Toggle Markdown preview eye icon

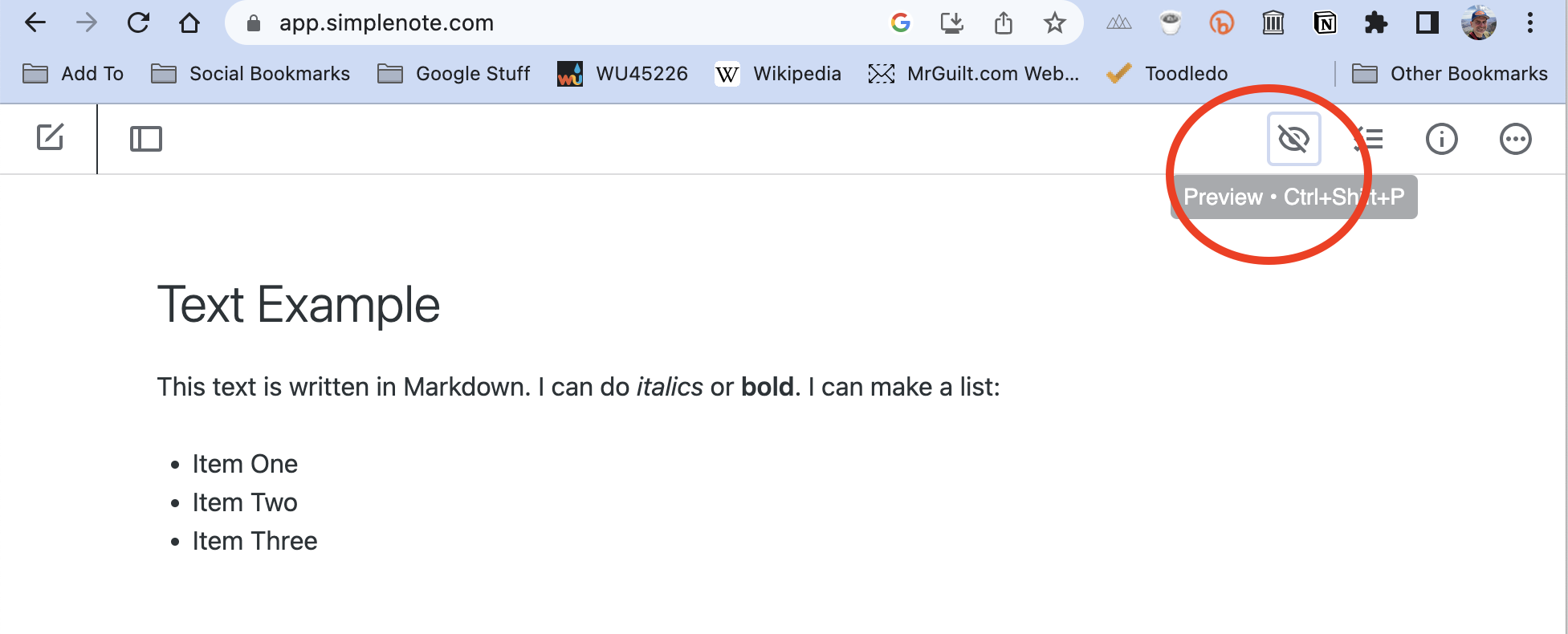[x=1293, y=139]
